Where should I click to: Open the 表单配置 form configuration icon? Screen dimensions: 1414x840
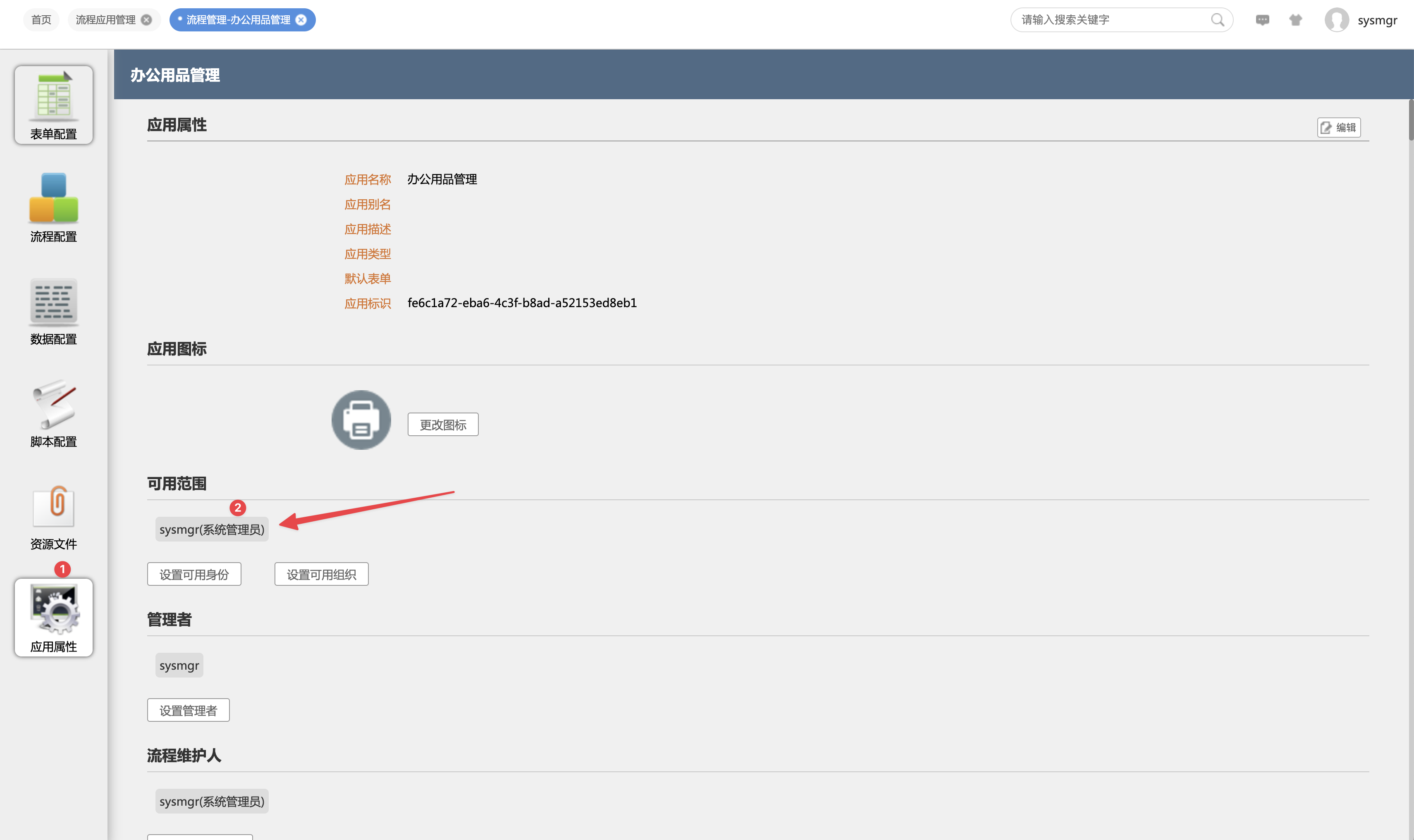[x=53, y=105]
